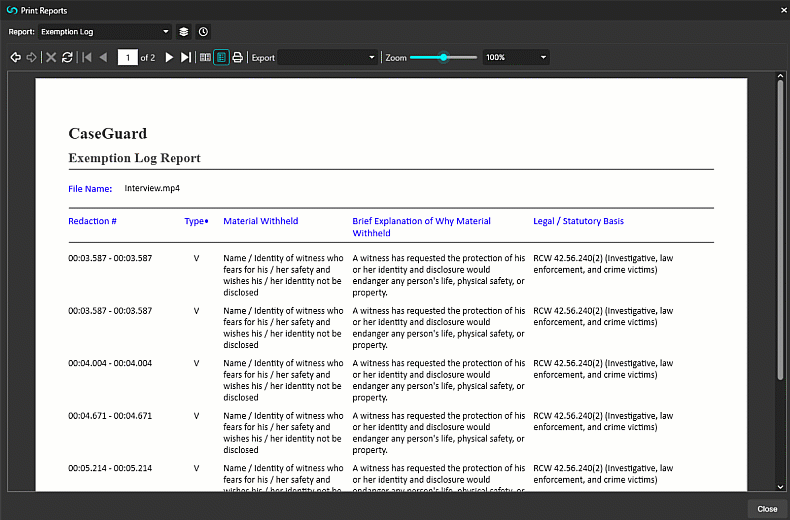Click the clock history icon
790x520 pixels.
click(x=203, y=32)
